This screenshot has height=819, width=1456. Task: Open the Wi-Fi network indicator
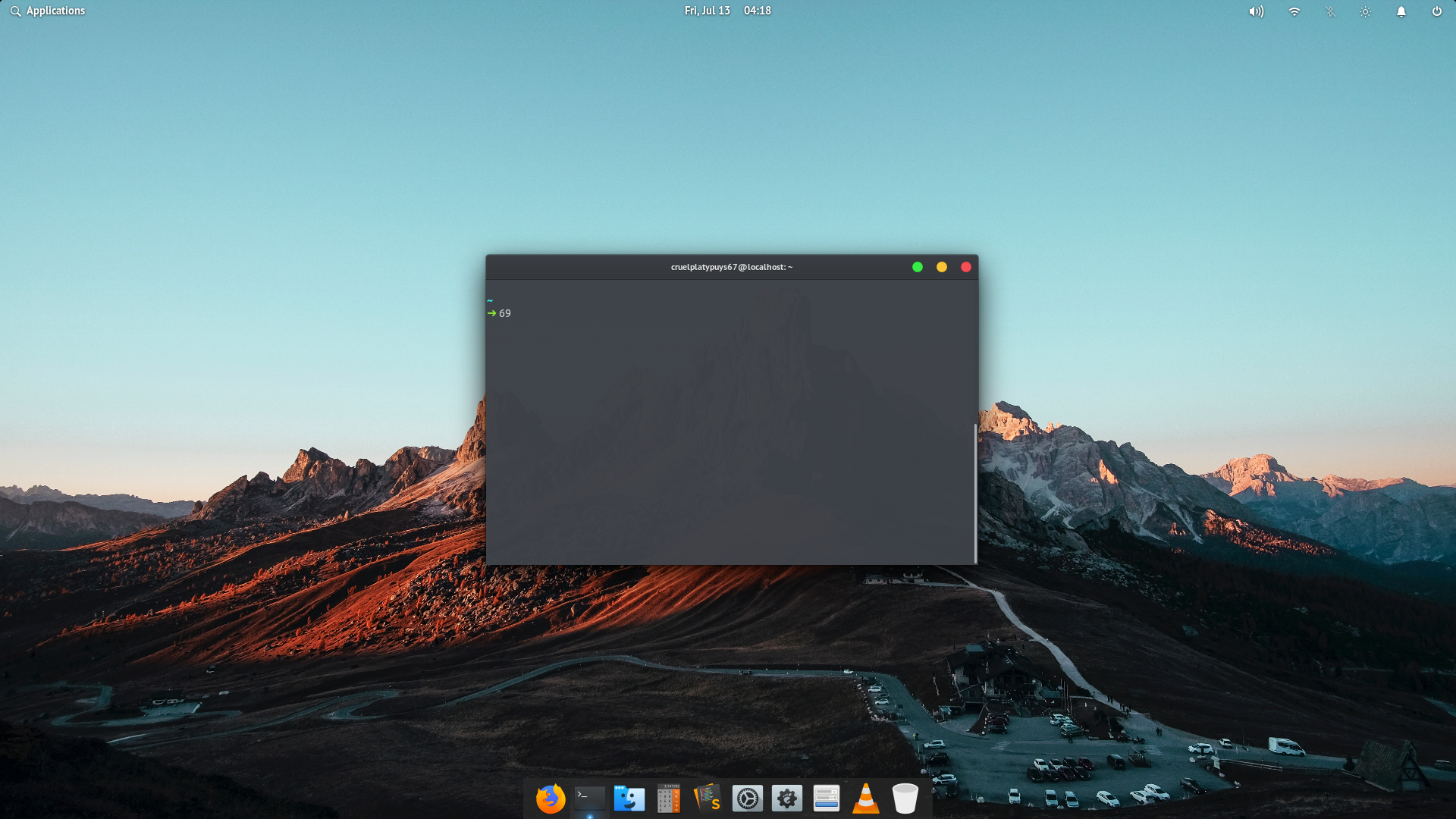pyautogui.click(x=1294, y=11)
